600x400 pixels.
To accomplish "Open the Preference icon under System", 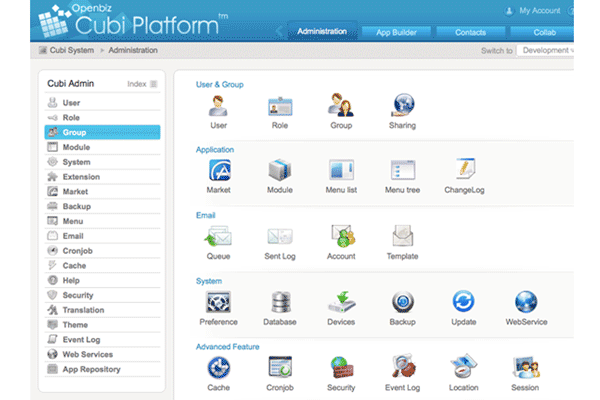I will [218, 302].
